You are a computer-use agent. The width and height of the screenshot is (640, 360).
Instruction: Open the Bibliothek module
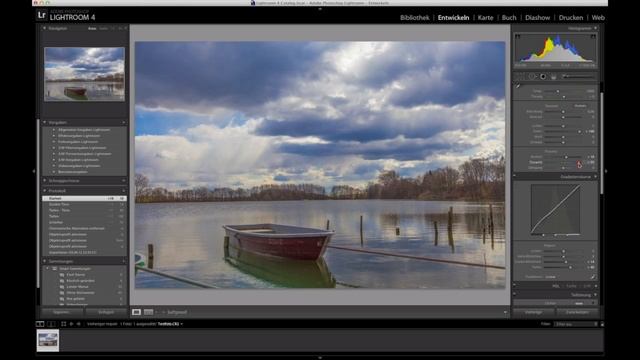(x=415, y=18)
